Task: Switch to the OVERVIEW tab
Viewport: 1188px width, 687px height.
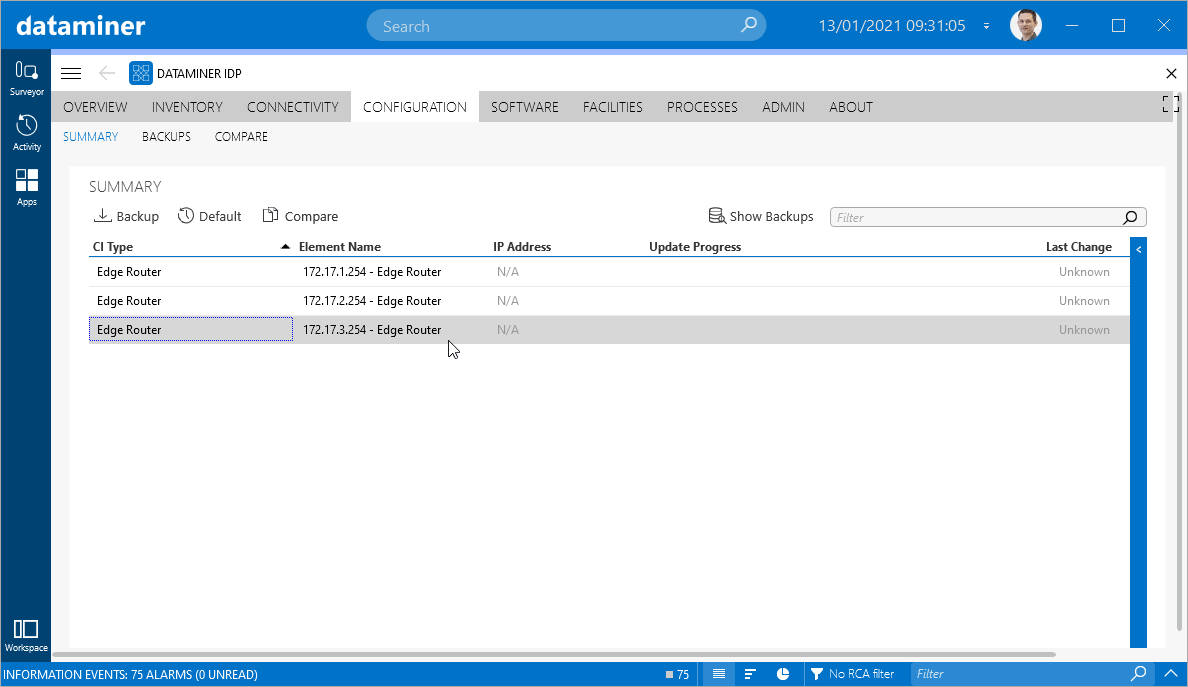Action: pos(95,107)
